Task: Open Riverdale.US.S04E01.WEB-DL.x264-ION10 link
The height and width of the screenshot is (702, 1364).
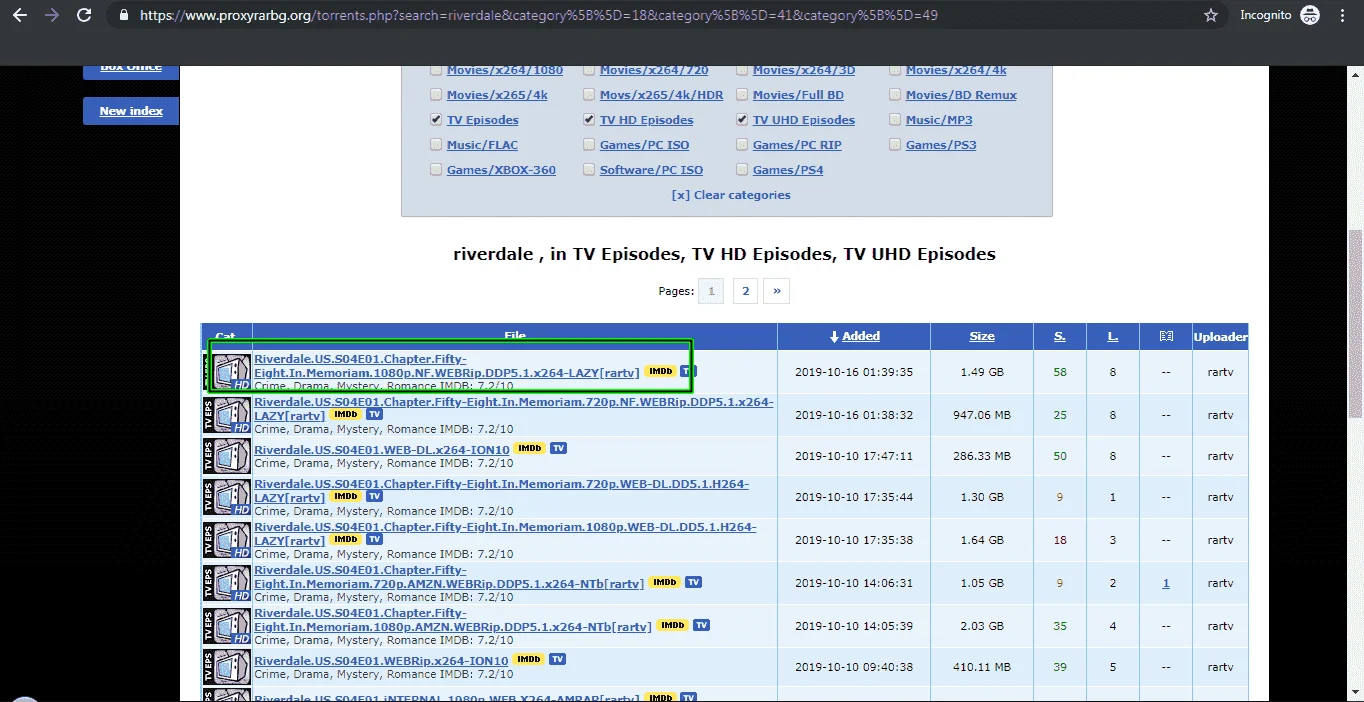Action: 382,448
